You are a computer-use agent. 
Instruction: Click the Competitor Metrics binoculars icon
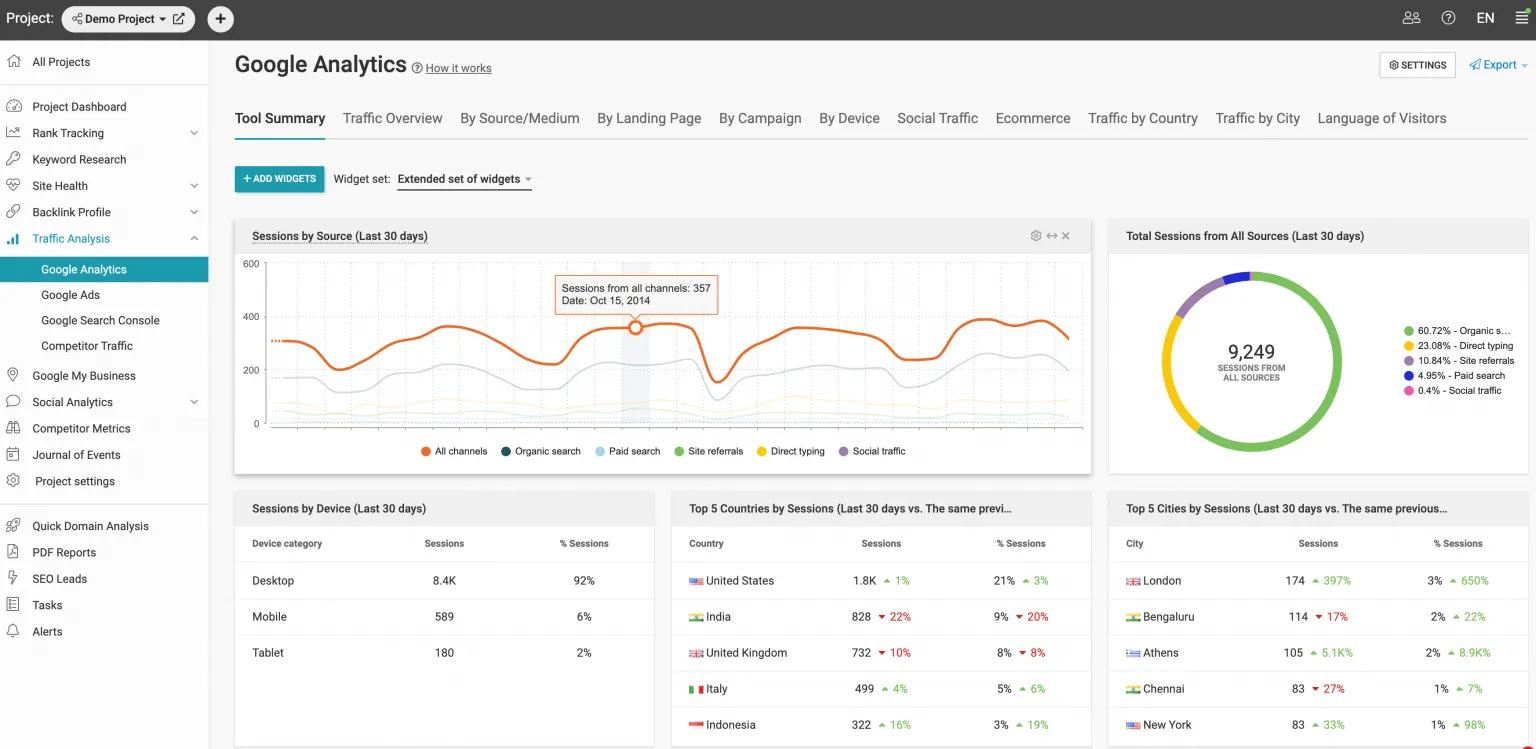[x=14, y=428]
